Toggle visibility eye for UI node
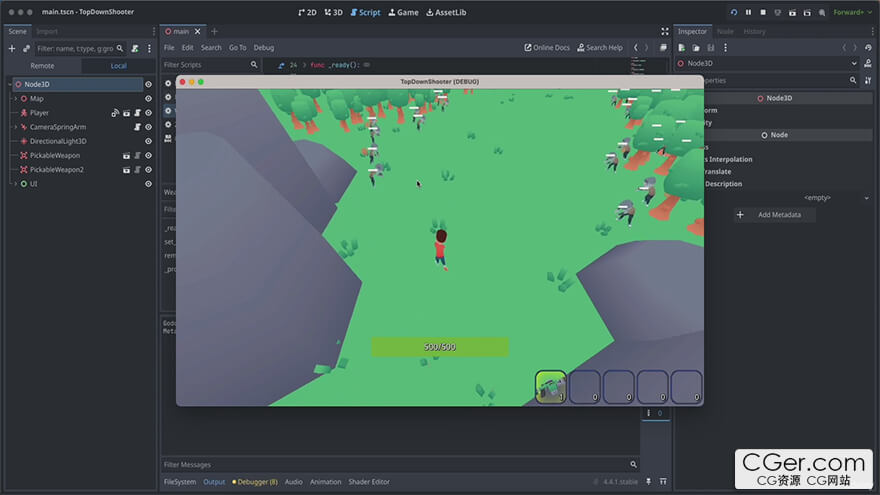This screenshot has height=495, width=880. point(148,184)
